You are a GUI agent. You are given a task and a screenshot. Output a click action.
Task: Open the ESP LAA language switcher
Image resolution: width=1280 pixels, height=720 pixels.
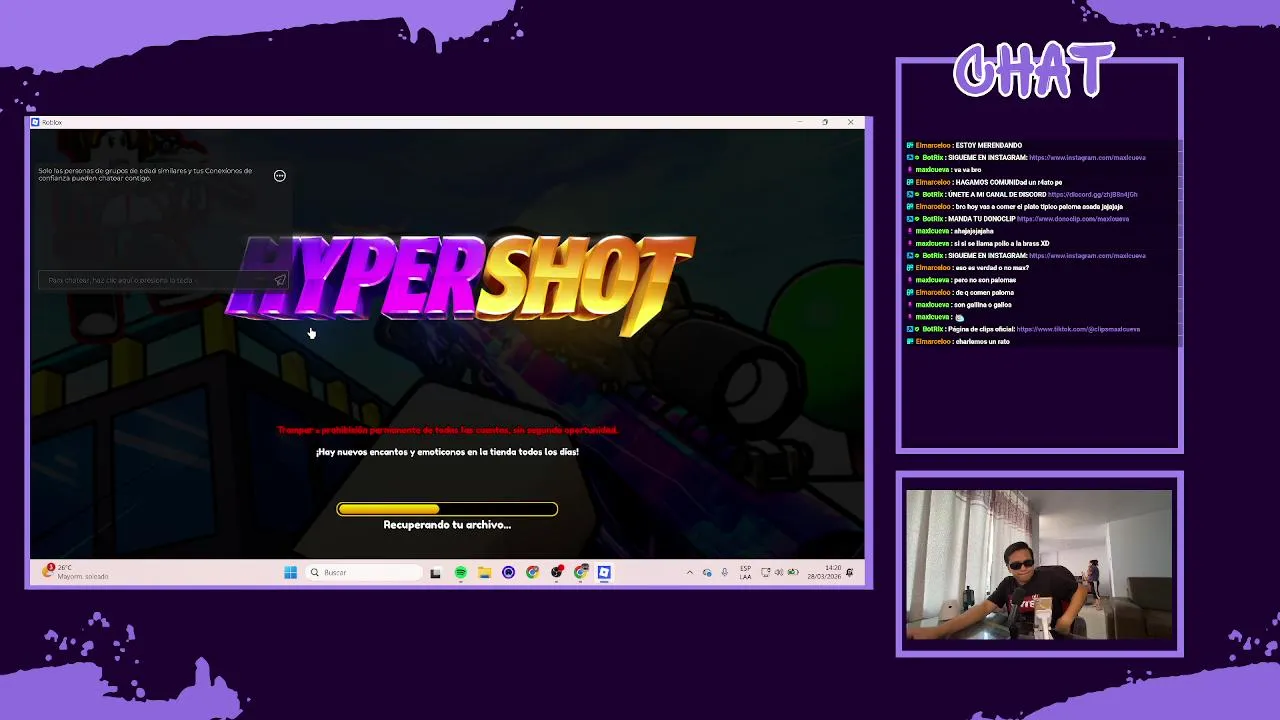coord(745,572)
